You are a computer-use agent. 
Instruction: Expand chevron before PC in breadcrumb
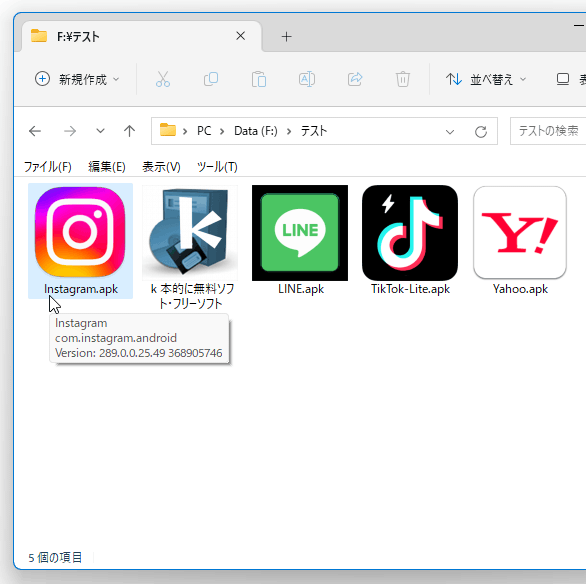(185, 132)
